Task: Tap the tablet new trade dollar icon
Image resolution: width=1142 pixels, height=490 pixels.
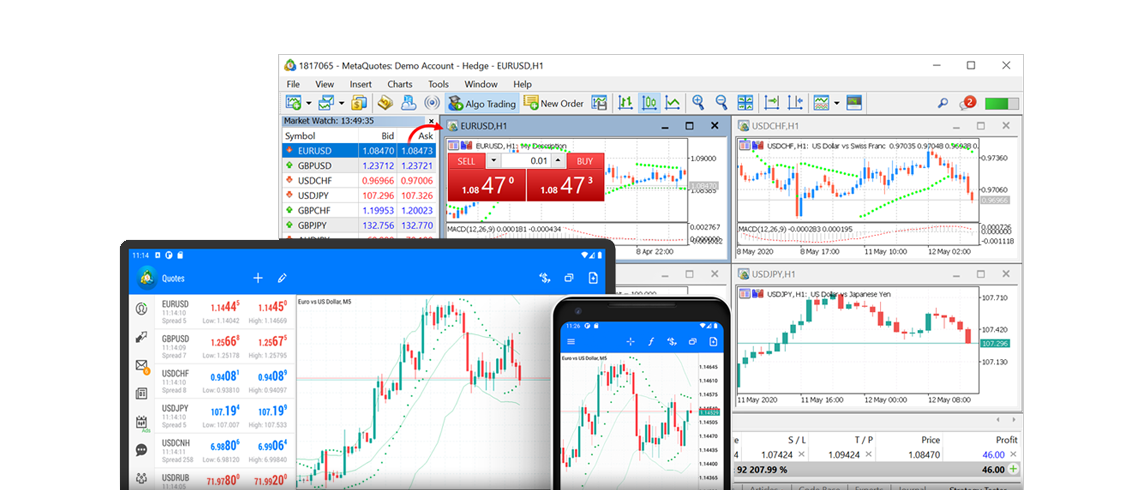Action: click(x=544, y=277)
